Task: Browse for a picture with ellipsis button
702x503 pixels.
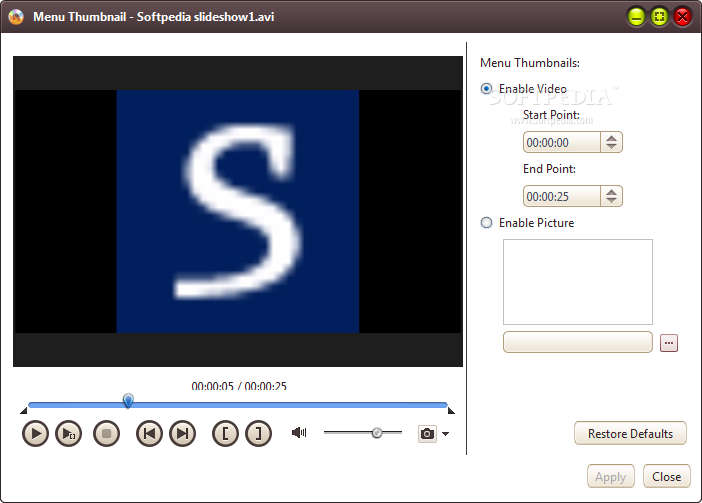Action: tap(669, 343)
